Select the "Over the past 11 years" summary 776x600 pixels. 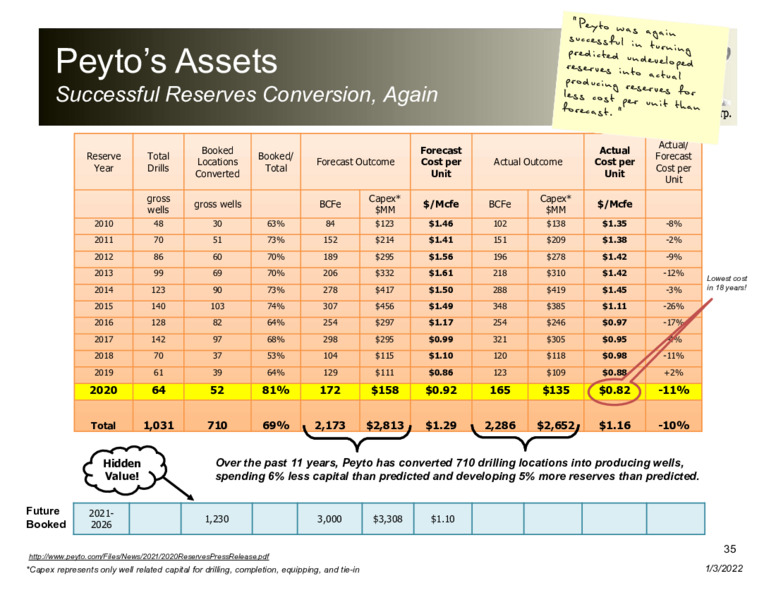pos(457,469)
